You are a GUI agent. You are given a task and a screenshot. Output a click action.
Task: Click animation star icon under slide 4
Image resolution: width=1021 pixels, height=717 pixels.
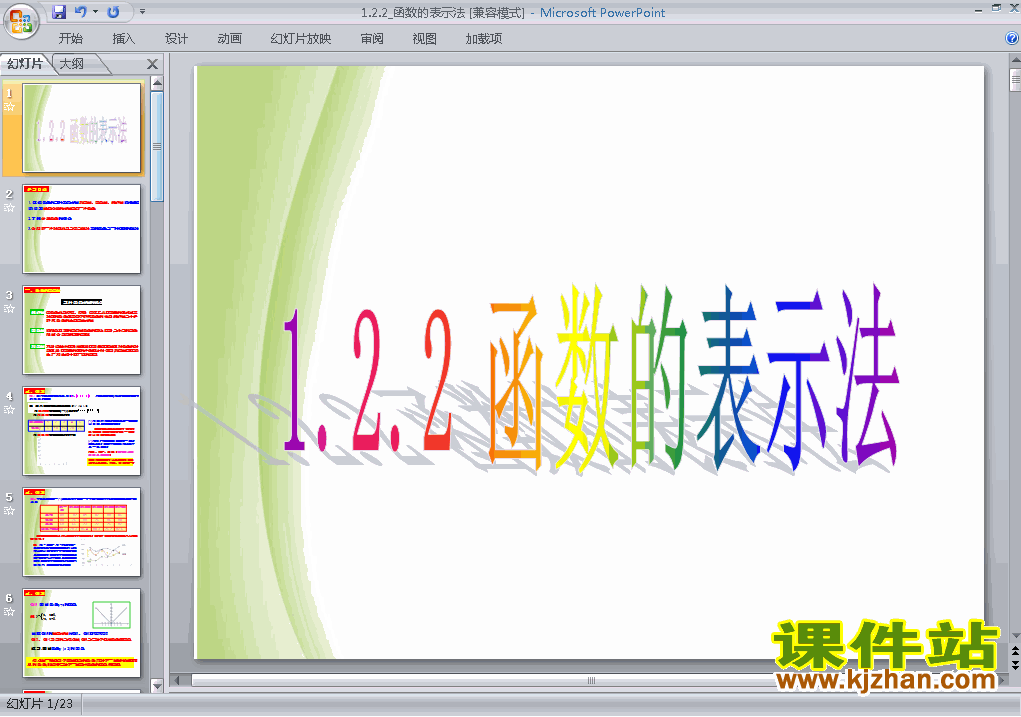point(9,410)
